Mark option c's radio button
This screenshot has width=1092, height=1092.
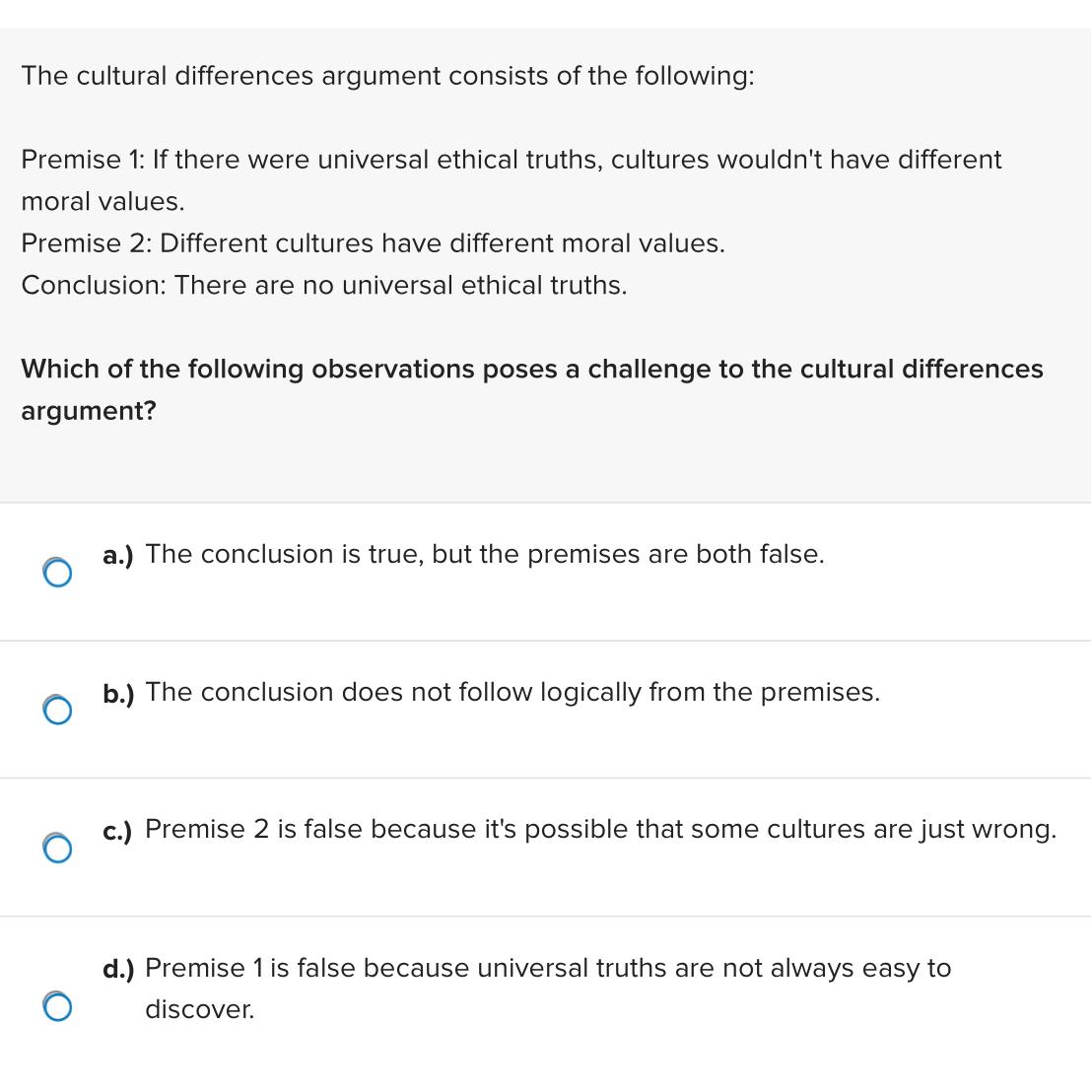[x=57, y=849]
